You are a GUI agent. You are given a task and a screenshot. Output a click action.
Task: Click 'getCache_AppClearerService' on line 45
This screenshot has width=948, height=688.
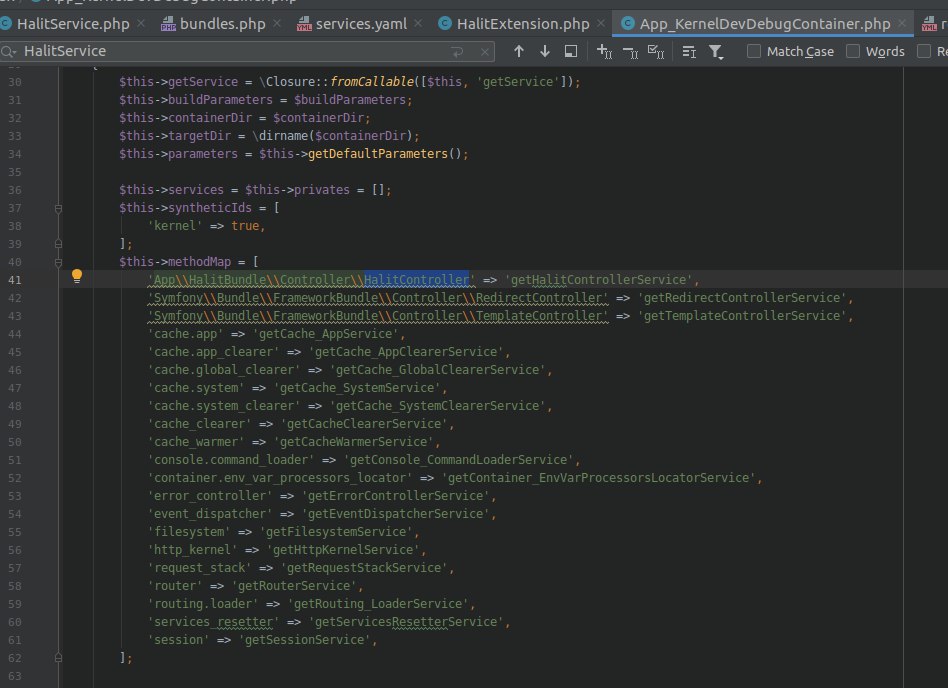coord(406,352)
